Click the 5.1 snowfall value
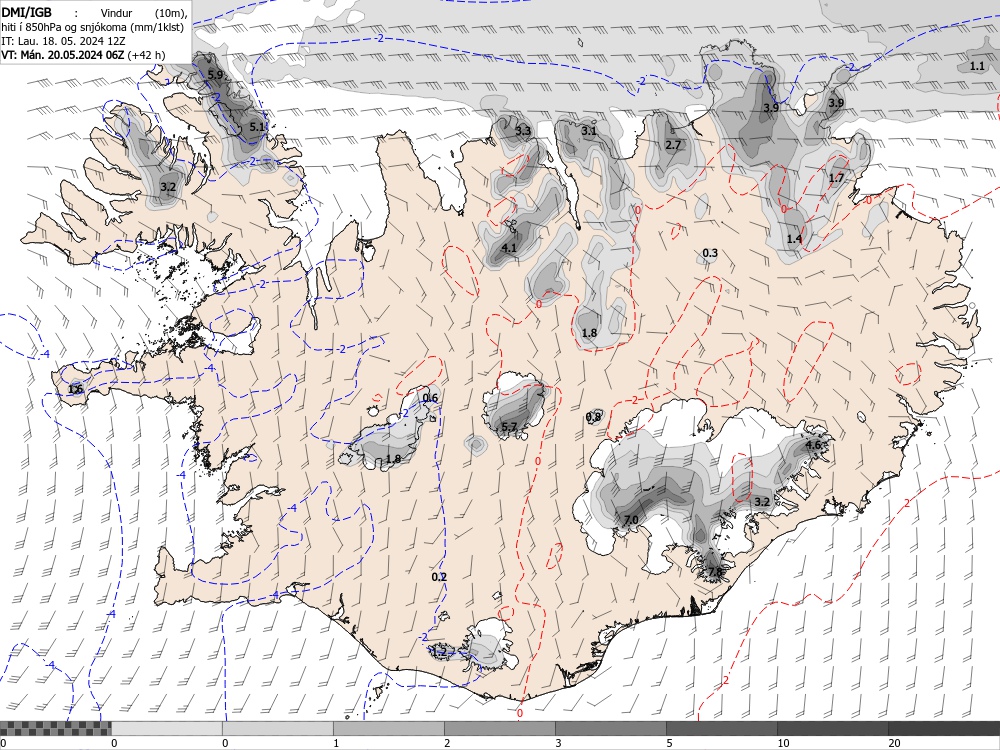This screenshot has height=750, width=1000. point(257,127)
